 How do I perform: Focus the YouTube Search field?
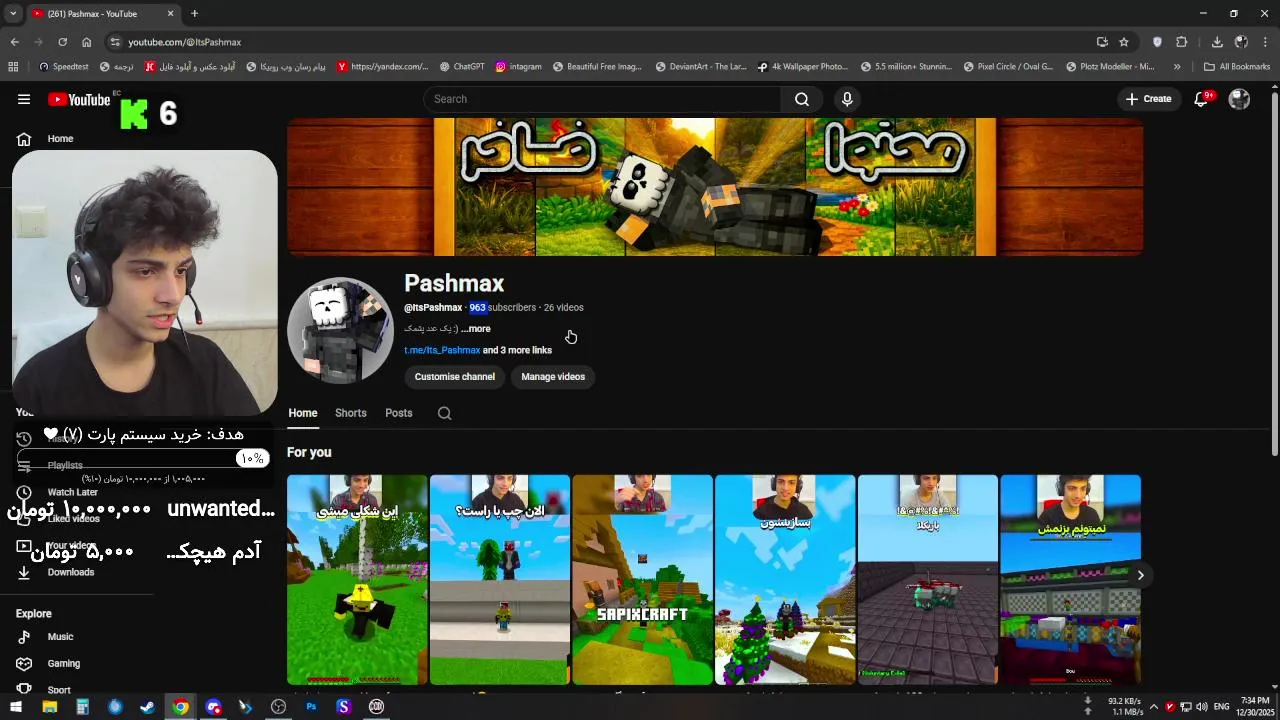(602, 99)
